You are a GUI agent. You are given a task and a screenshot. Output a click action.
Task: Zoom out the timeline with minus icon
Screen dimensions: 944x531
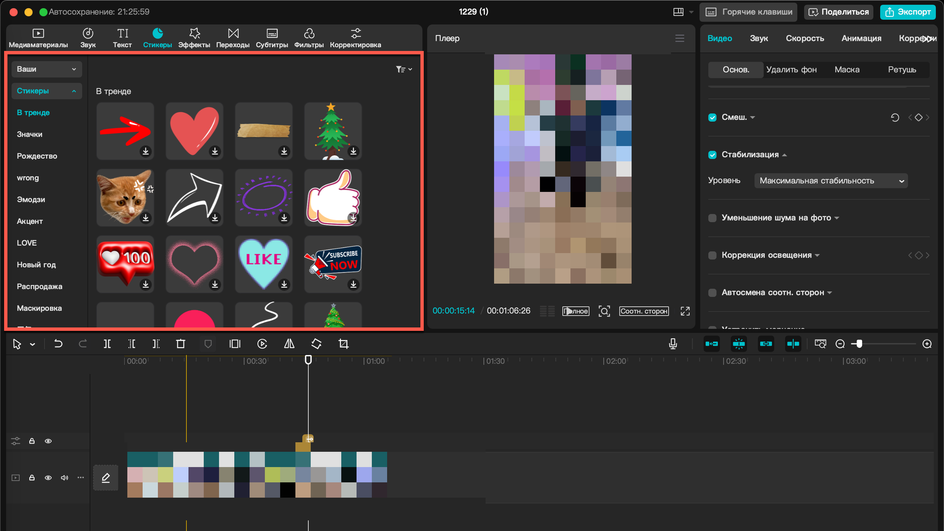(840, 344)
